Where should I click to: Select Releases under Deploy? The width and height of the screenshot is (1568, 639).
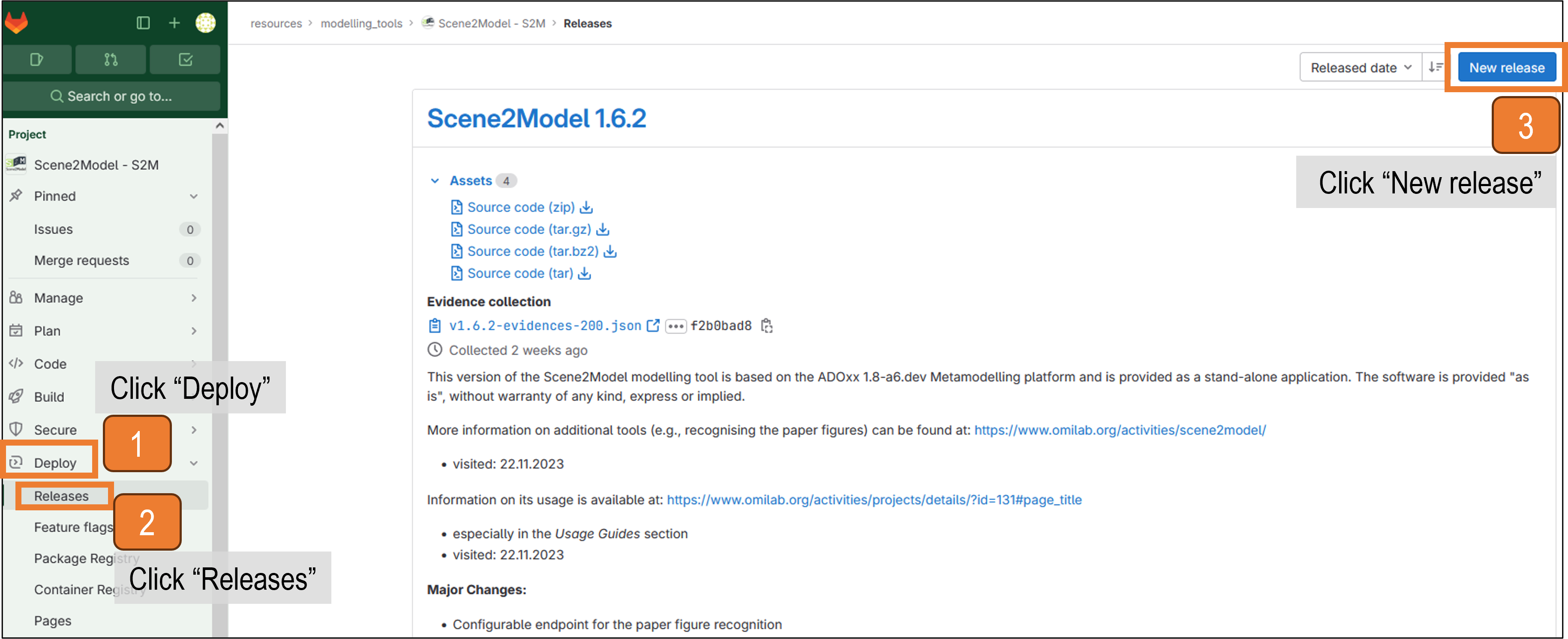(x=61, y=496)
